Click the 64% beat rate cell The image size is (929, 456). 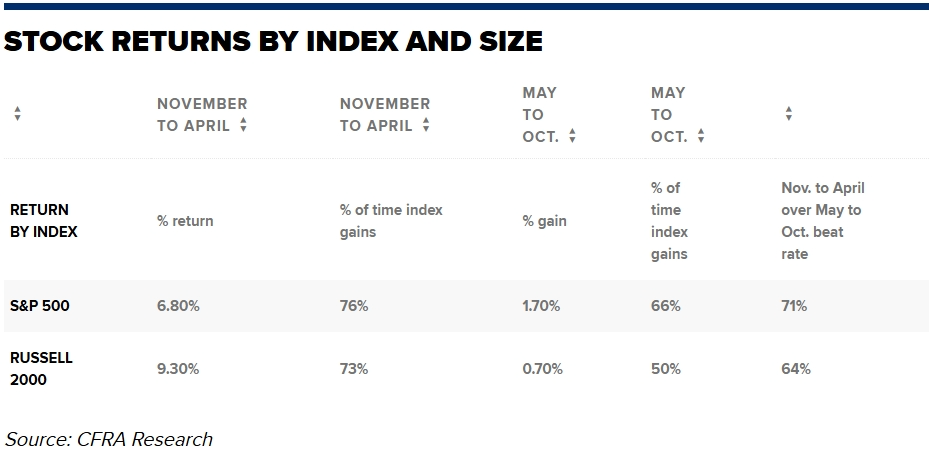(x=795, y=368)
